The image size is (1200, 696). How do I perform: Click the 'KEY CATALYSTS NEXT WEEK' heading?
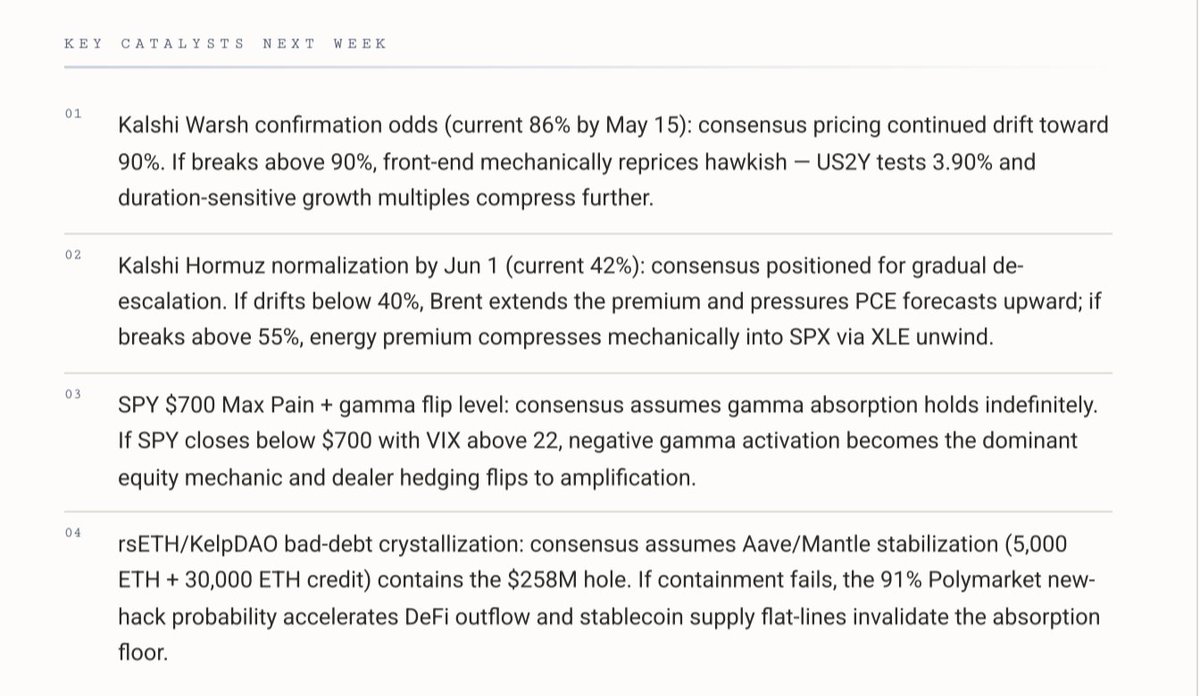[225, 44]
